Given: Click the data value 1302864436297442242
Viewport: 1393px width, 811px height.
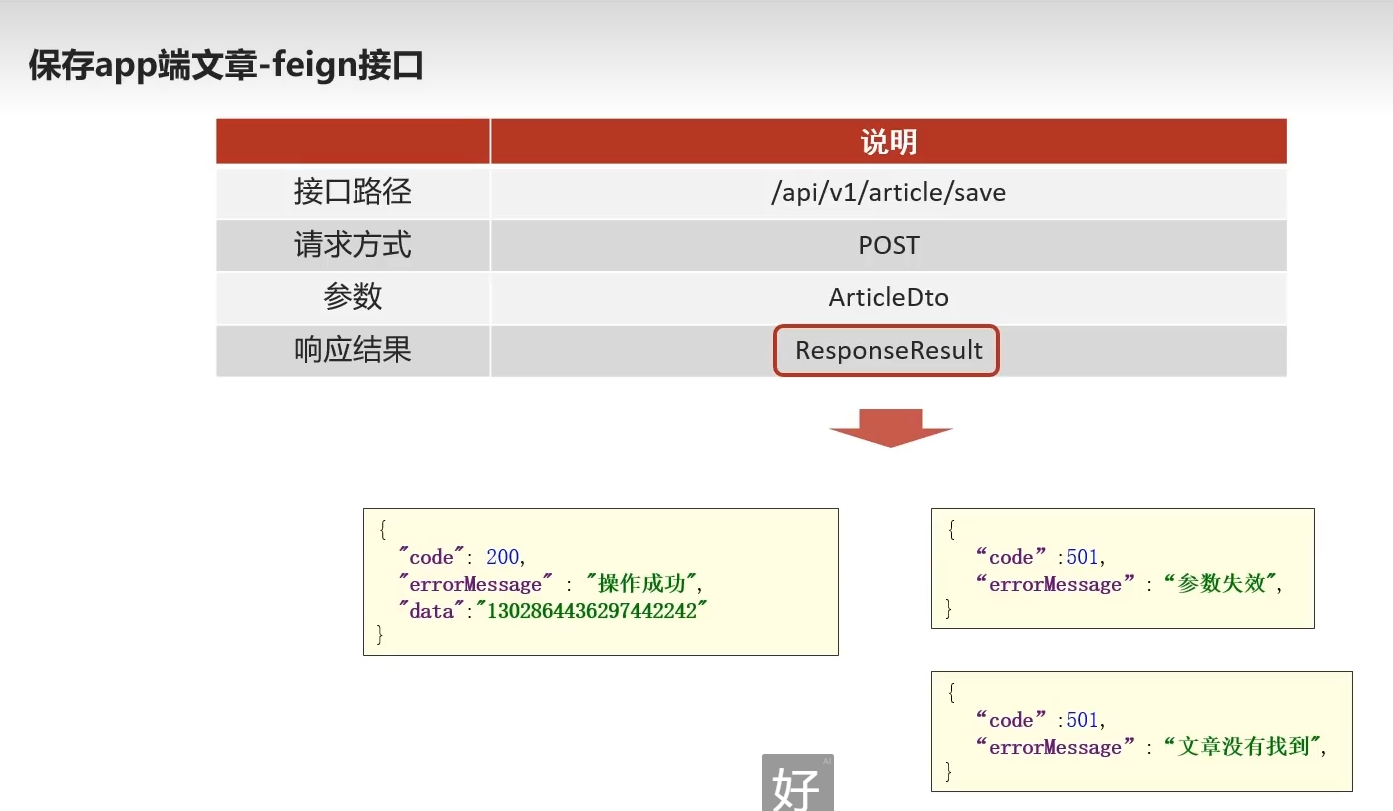Looking at the screenshot, I should 591,610.
